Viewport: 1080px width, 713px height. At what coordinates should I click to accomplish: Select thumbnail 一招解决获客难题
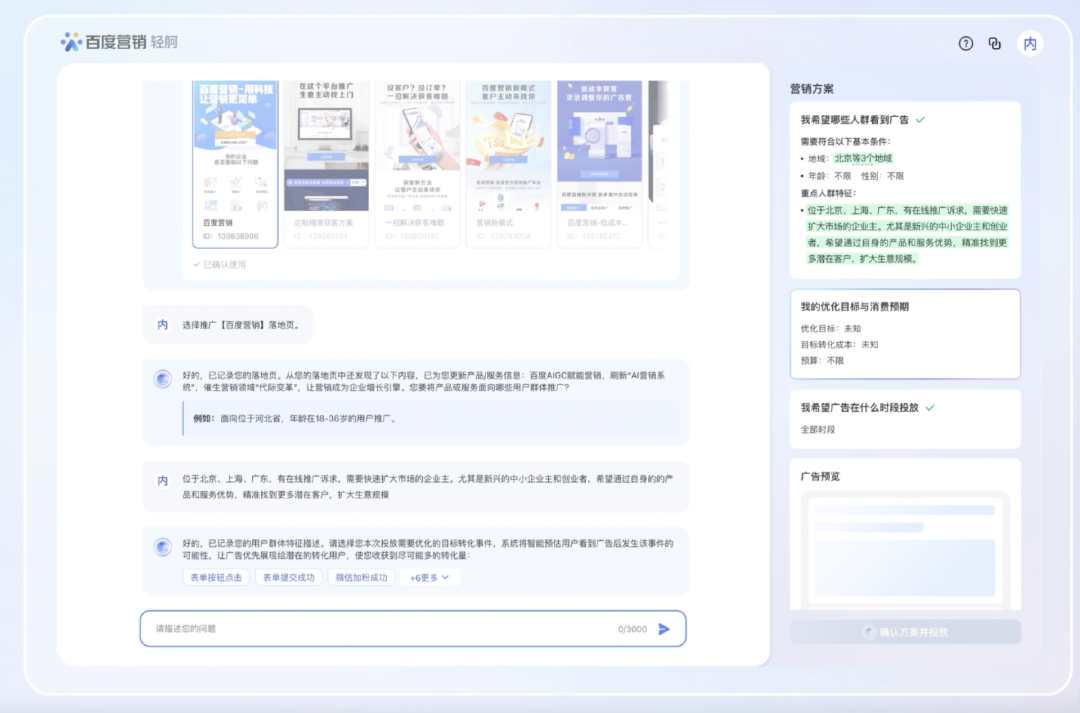pyautogui.click(x=417, y=164)
